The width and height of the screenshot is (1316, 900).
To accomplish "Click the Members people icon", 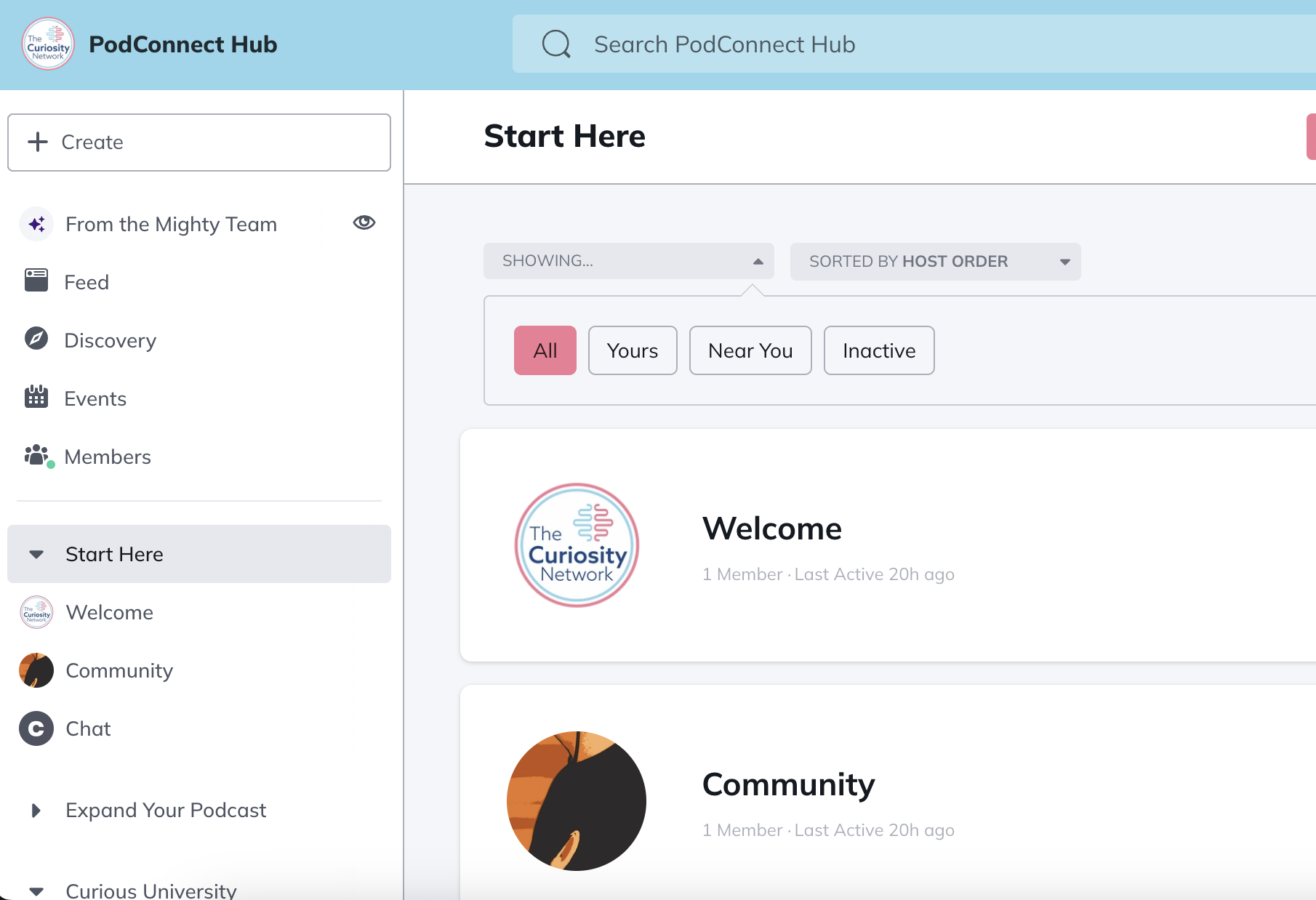I will click(x=38, y=456).
